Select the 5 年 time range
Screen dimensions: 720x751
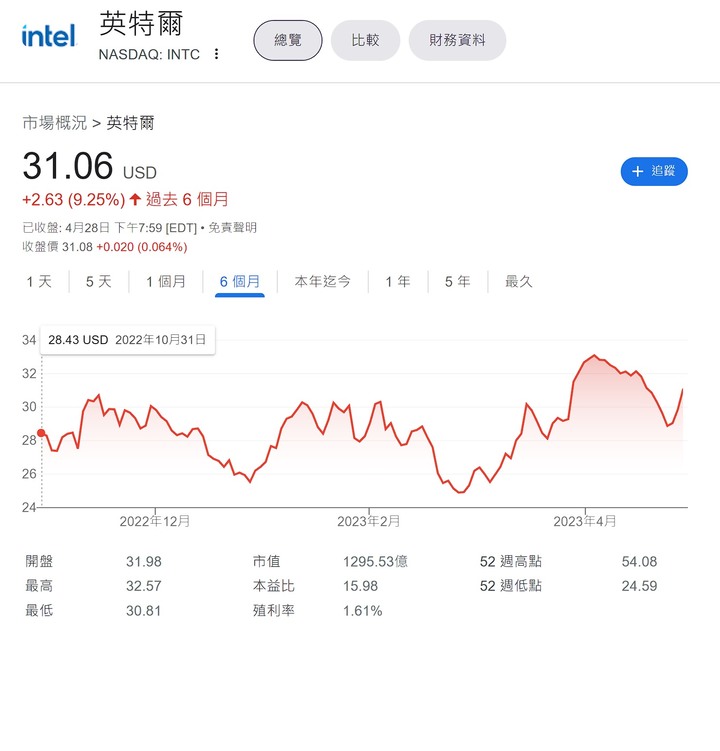[457, 281]
